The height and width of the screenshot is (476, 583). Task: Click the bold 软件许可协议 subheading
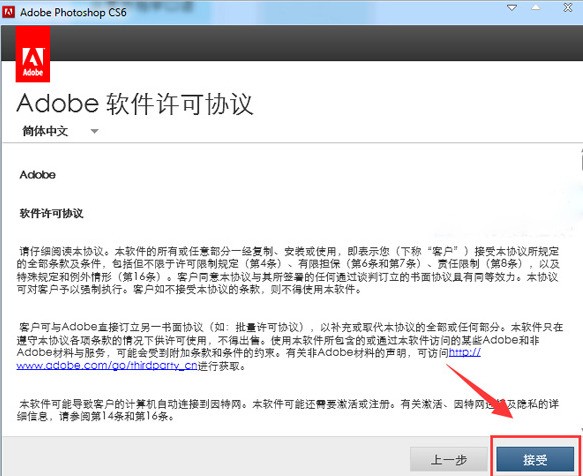[51, 213]
